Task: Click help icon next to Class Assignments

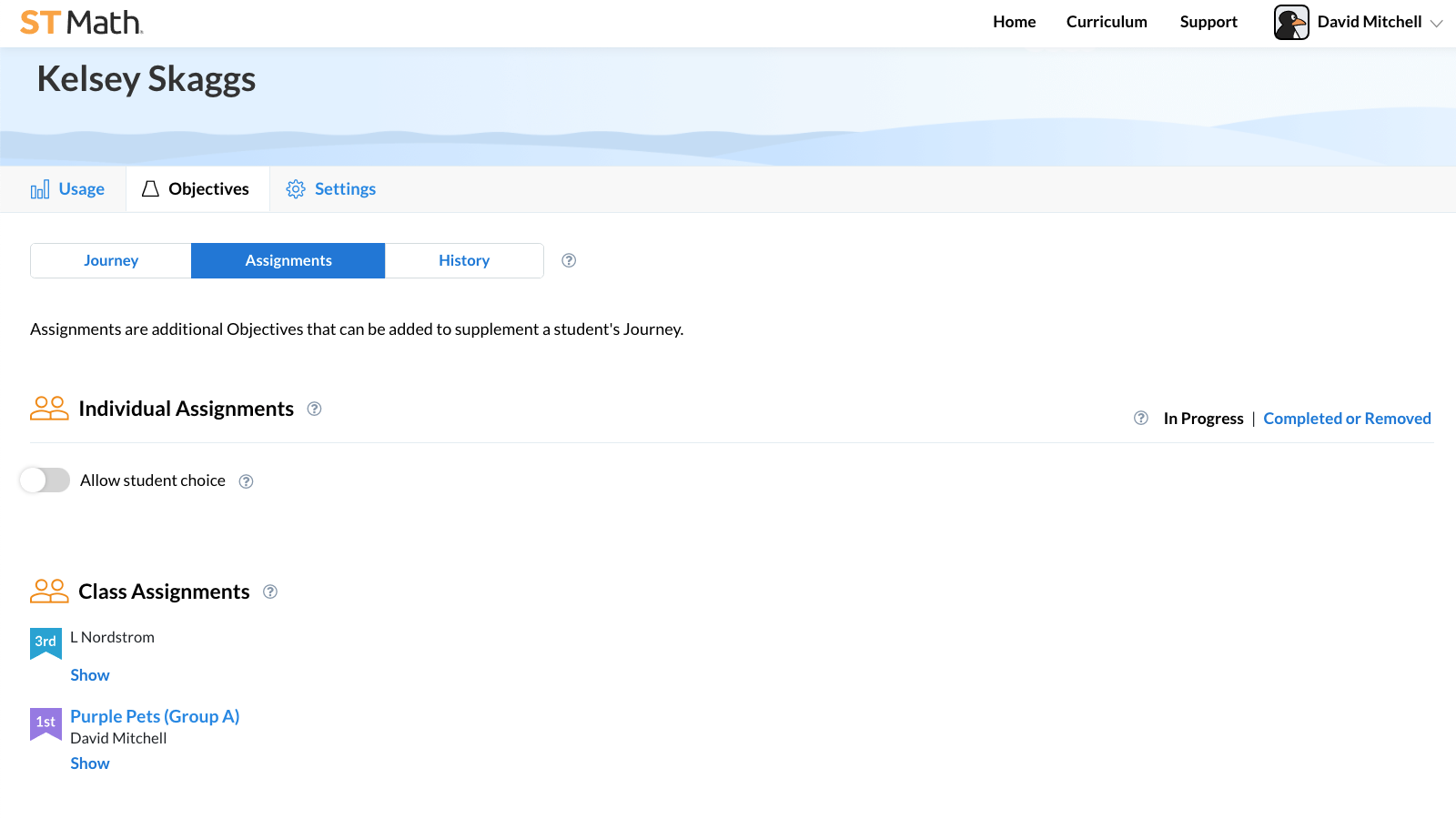Action: click(x=270, y=591)
